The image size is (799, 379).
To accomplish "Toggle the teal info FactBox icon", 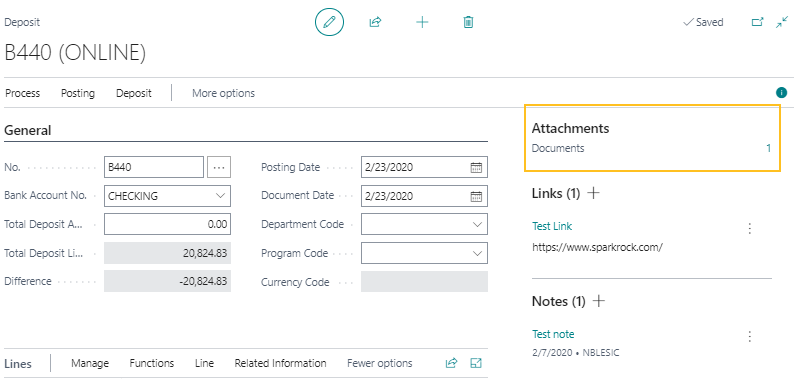I will point(781,92).
